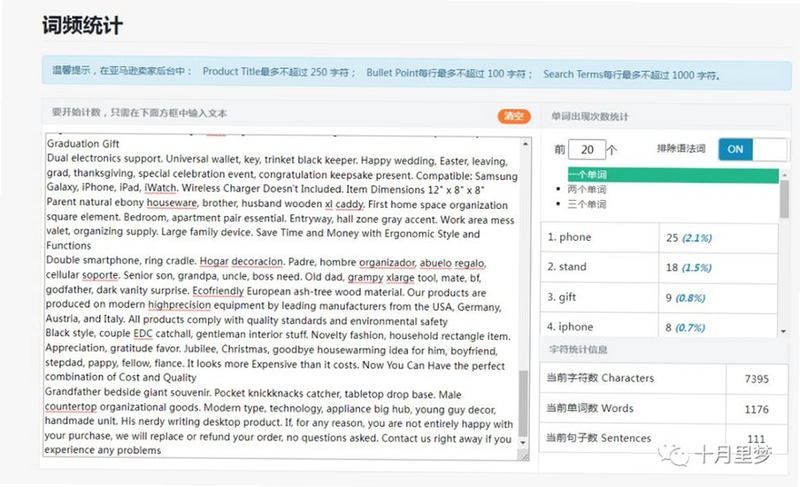Click the 'gift' row in word ranking
800x487 pixels.
pyautogui.click(x=659, y=297)
